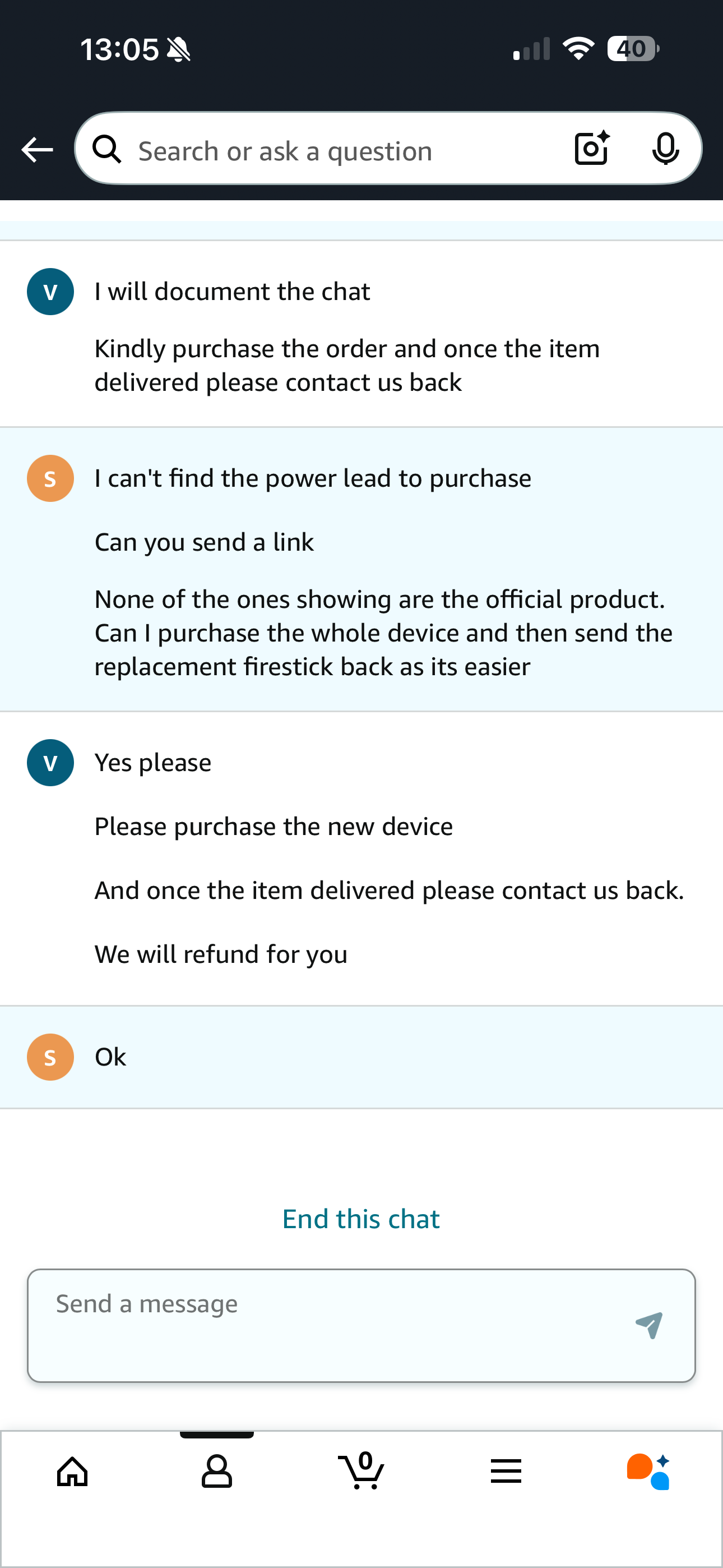This screenshot has height=1568, width=723.
Task: Send message with paper plane icon
Action: click(x=649, y=1325)
